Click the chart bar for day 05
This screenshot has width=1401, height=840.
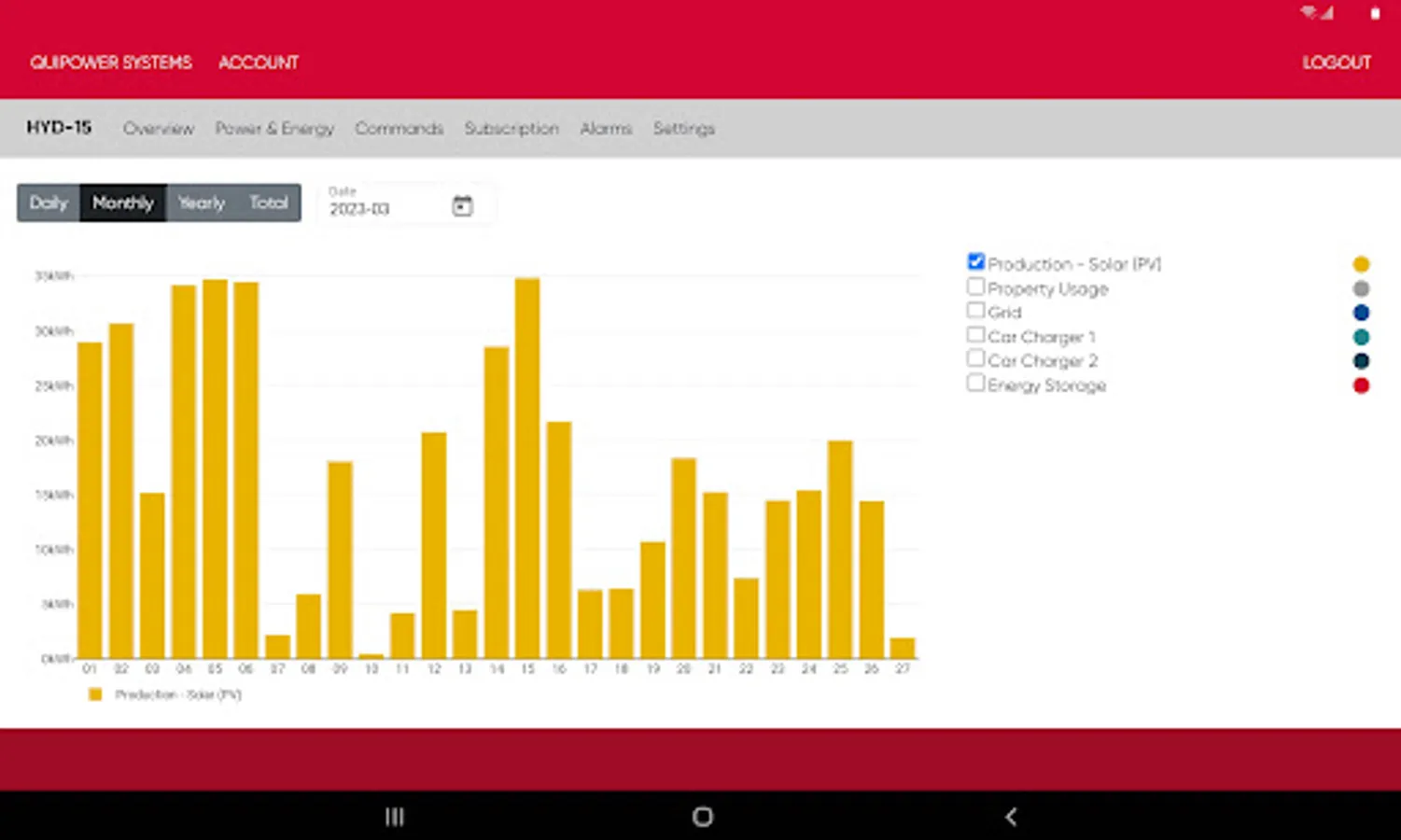click(x=215, y=469)
